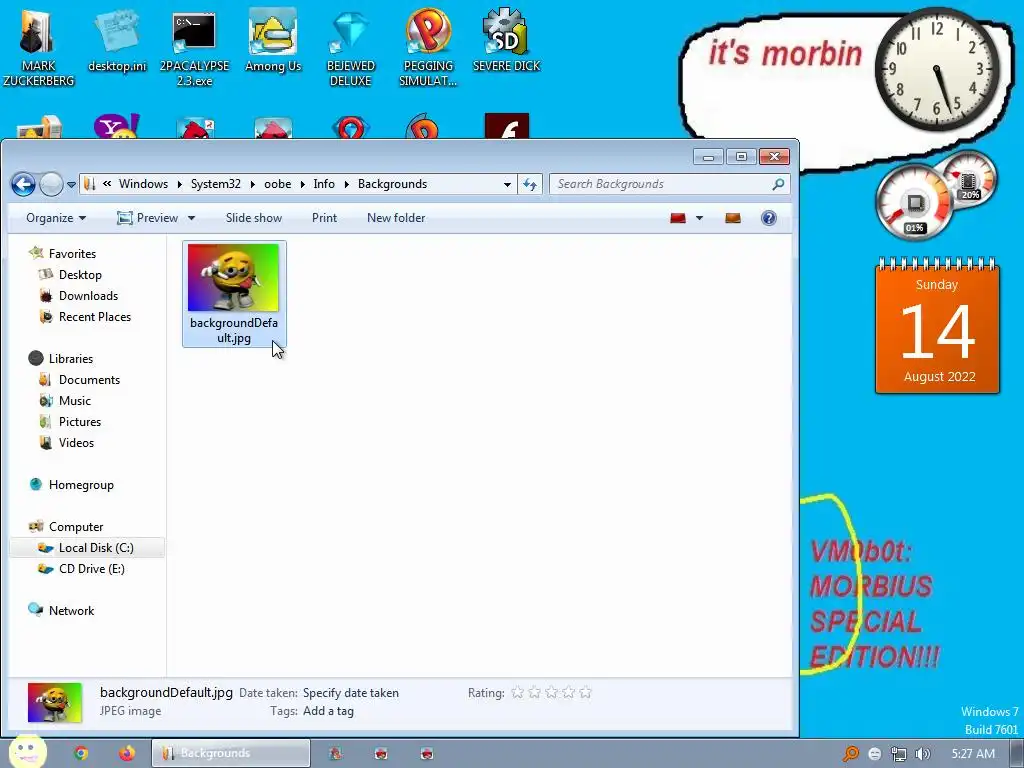The image size is (1024, 768).
Task: Select Network in the navigation pane
Action: coord(71,611)
